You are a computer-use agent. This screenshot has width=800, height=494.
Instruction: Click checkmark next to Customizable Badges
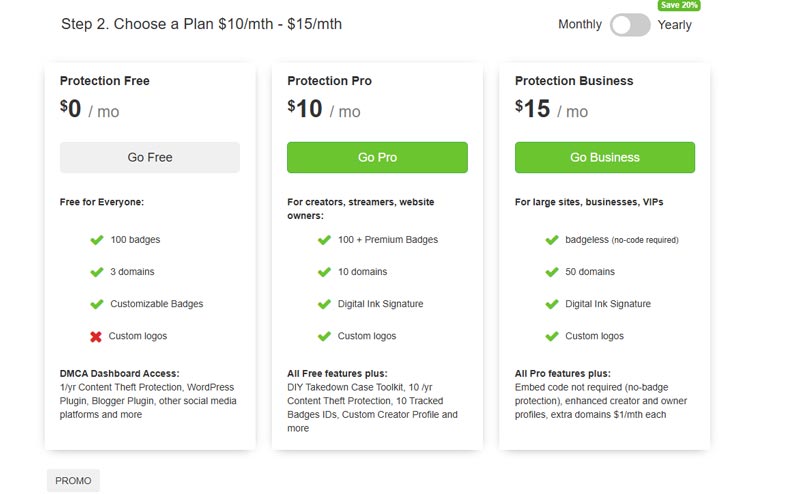pos(97,304)
